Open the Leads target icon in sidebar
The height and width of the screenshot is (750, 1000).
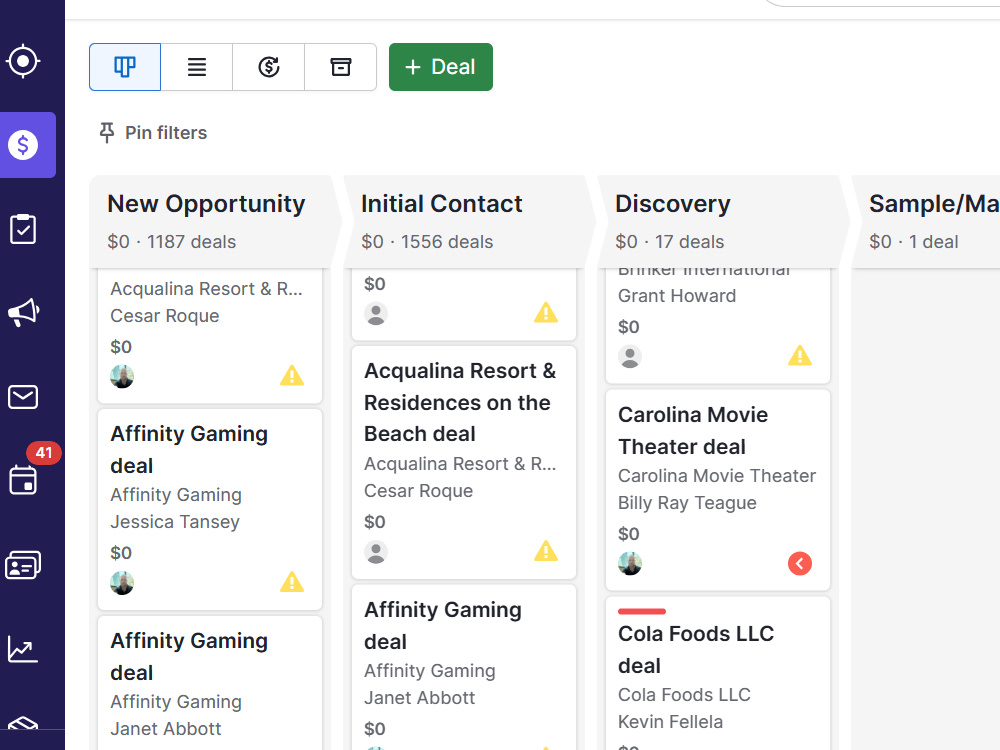point(23,61)
